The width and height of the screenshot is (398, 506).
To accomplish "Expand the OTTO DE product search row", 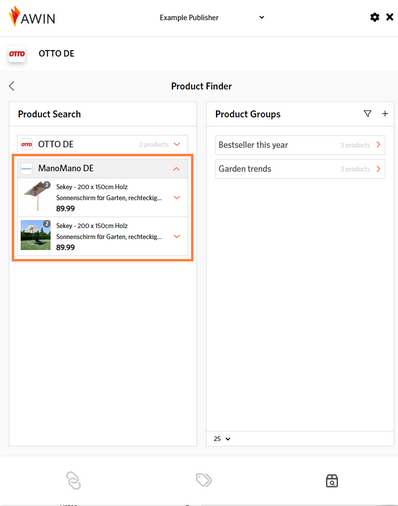I will 102,144.
